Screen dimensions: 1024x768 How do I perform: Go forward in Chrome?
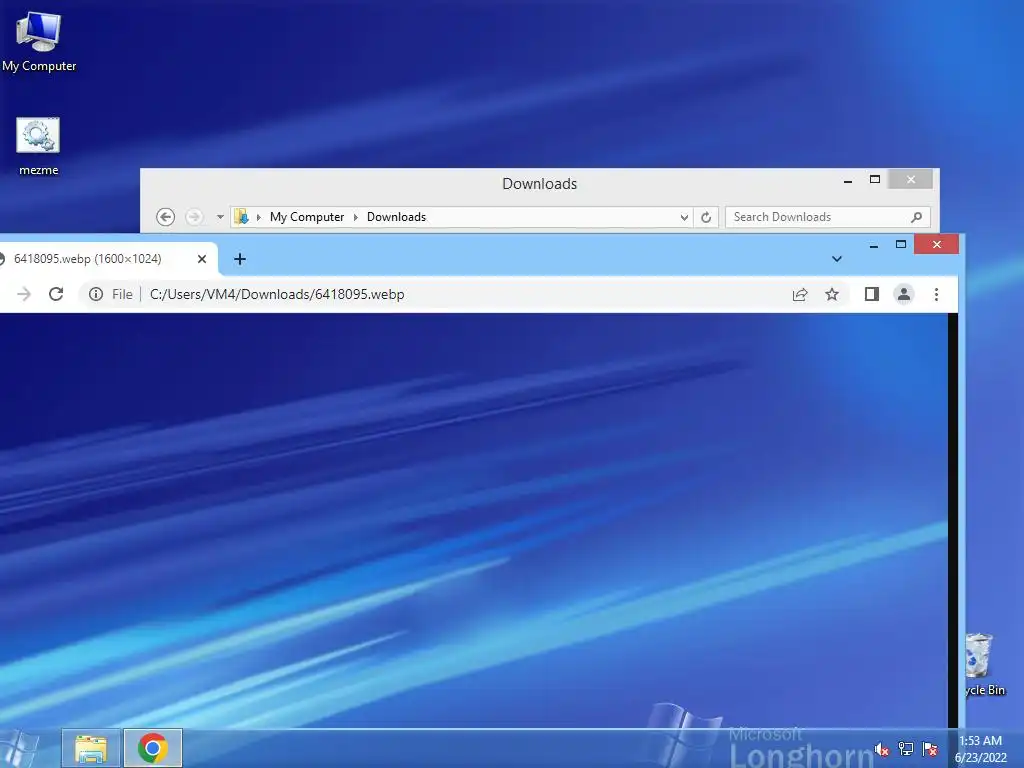coord(24,295)
